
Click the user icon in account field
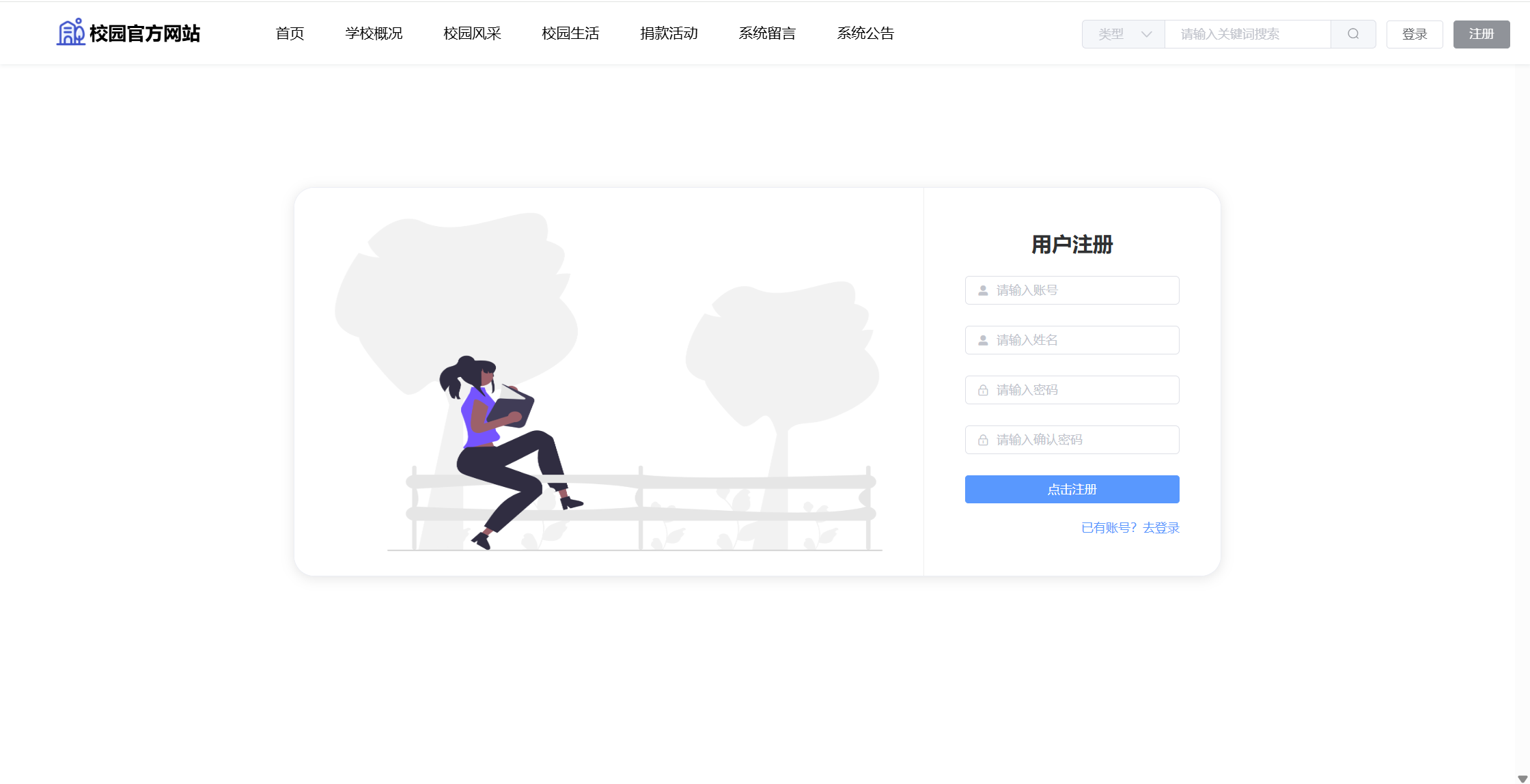[983, 290]
